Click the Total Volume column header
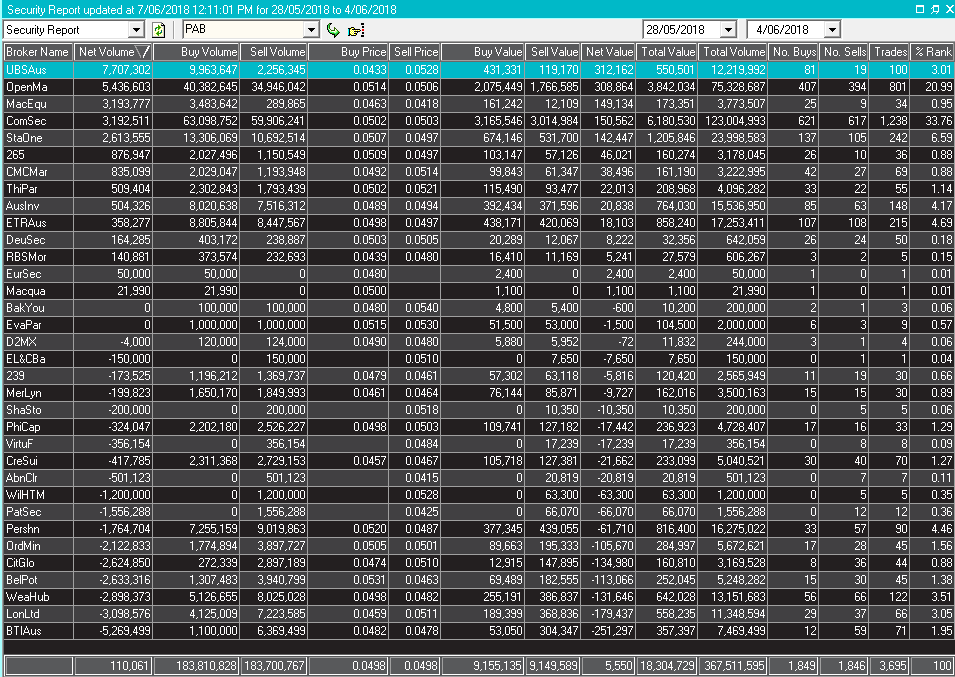The image size is (955, 677). pyautogui.click(x=733, y=52)
